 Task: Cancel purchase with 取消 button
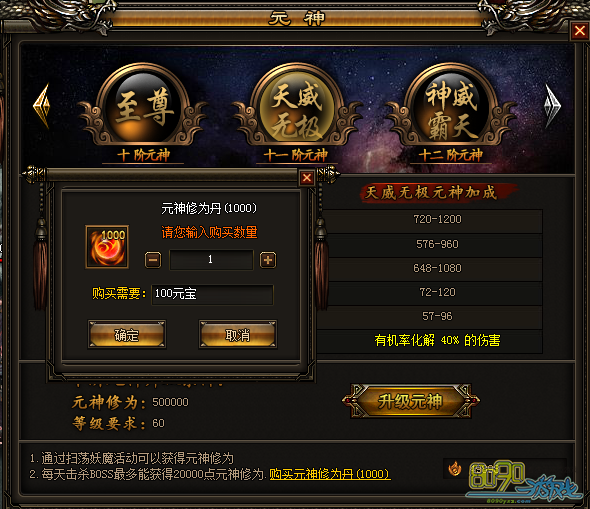click(238, 334)
